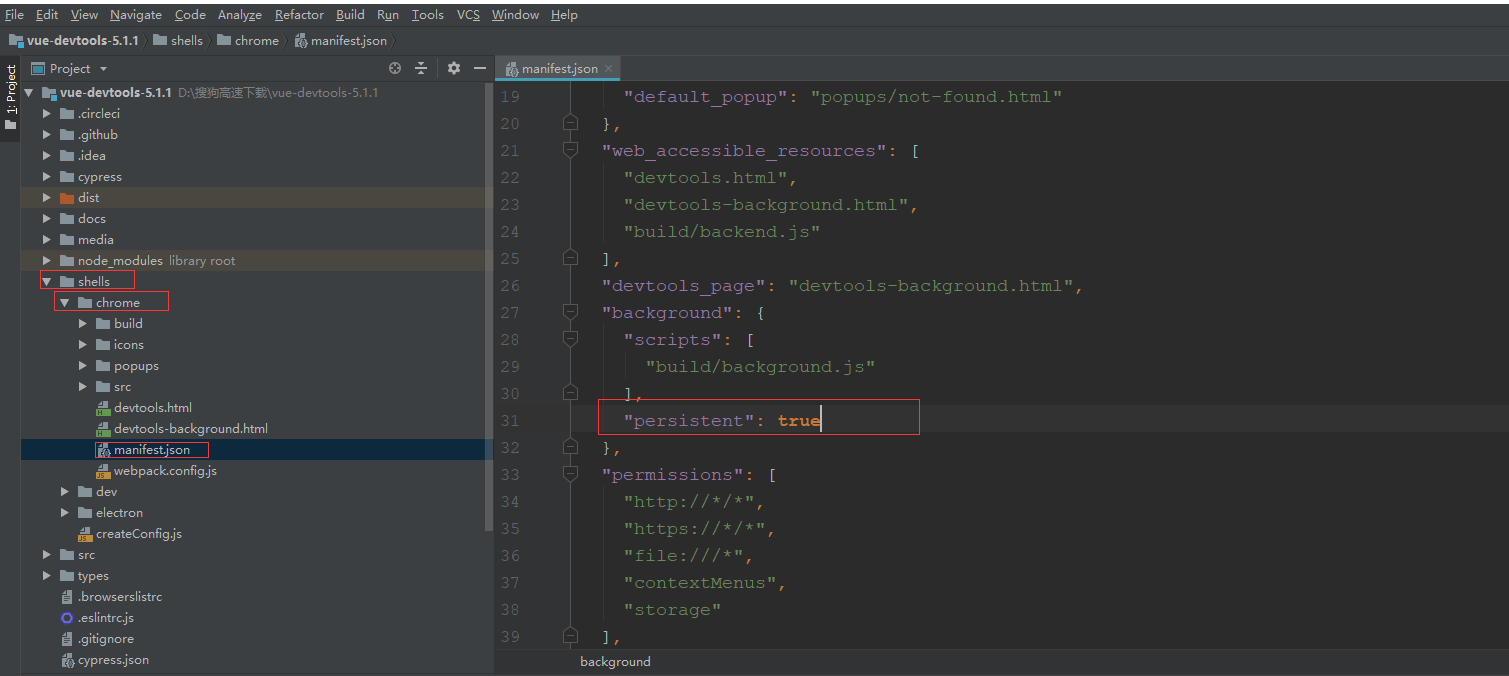
Task: Click vue-devtools-5.1.1 breadcrumb in navigation bar
Action: [x=74, y=41]
